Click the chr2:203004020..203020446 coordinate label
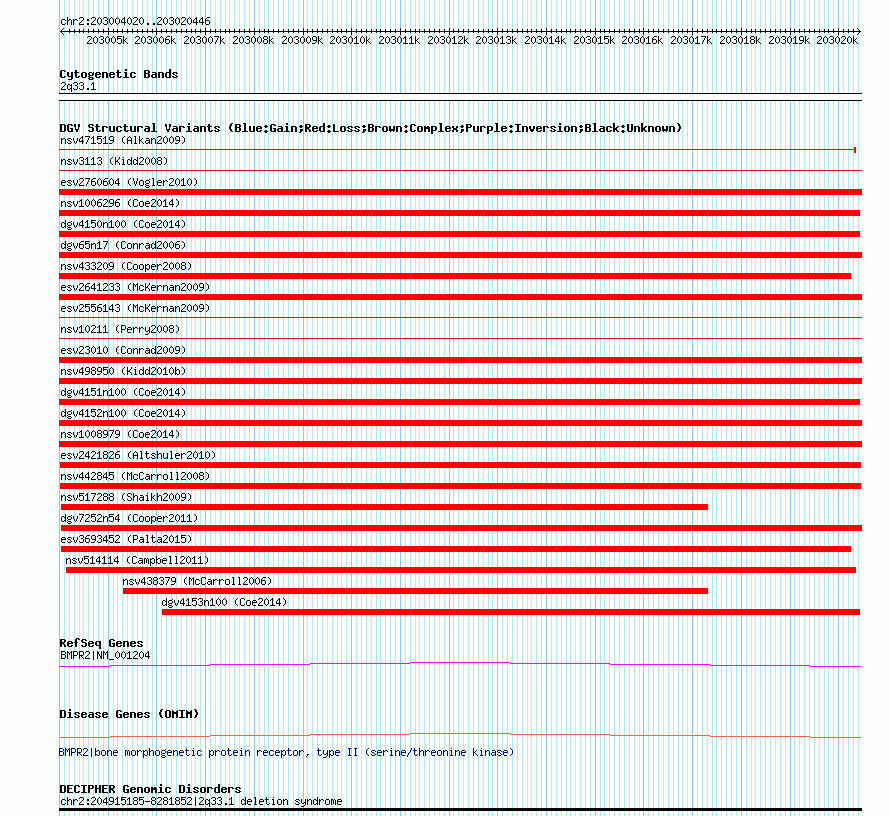The image size is (890, 816). (135, 21)
